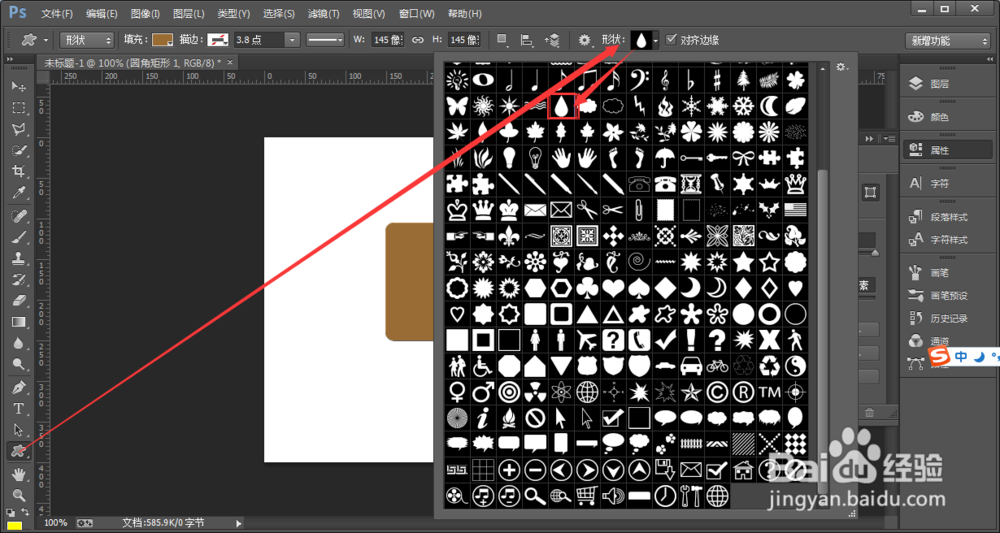
Task: Open the stroke line style dropdown
Action: 325,40
